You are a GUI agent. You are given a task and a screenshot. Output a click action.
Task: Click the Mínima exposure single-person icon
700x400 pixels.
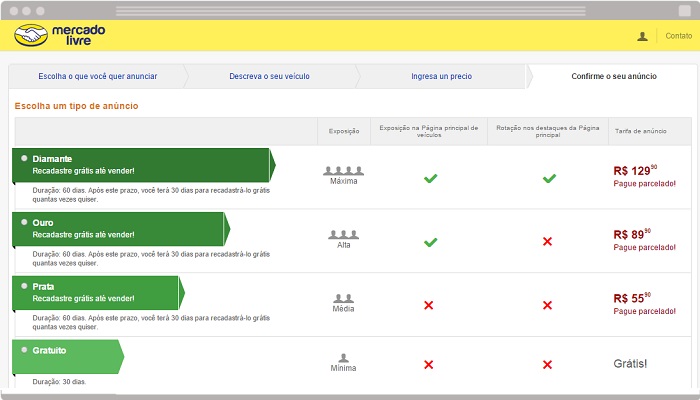tap(343, 358)
